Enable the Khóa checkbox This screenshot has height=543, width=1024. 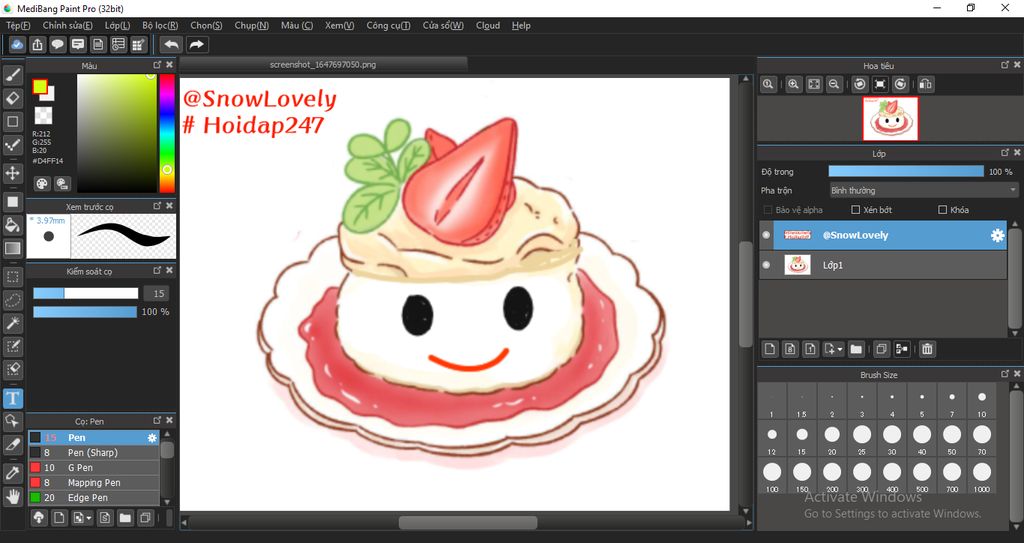point(942,210)
